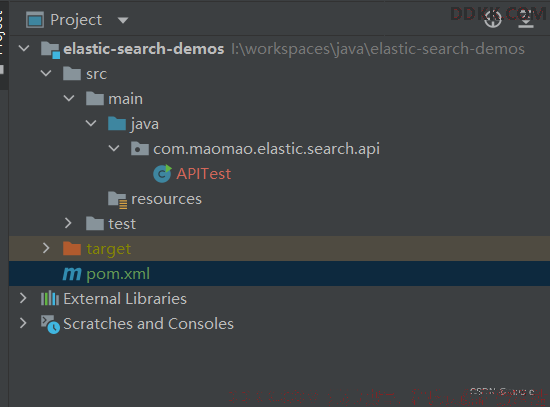Select the APITest class entry

(203, 174)
